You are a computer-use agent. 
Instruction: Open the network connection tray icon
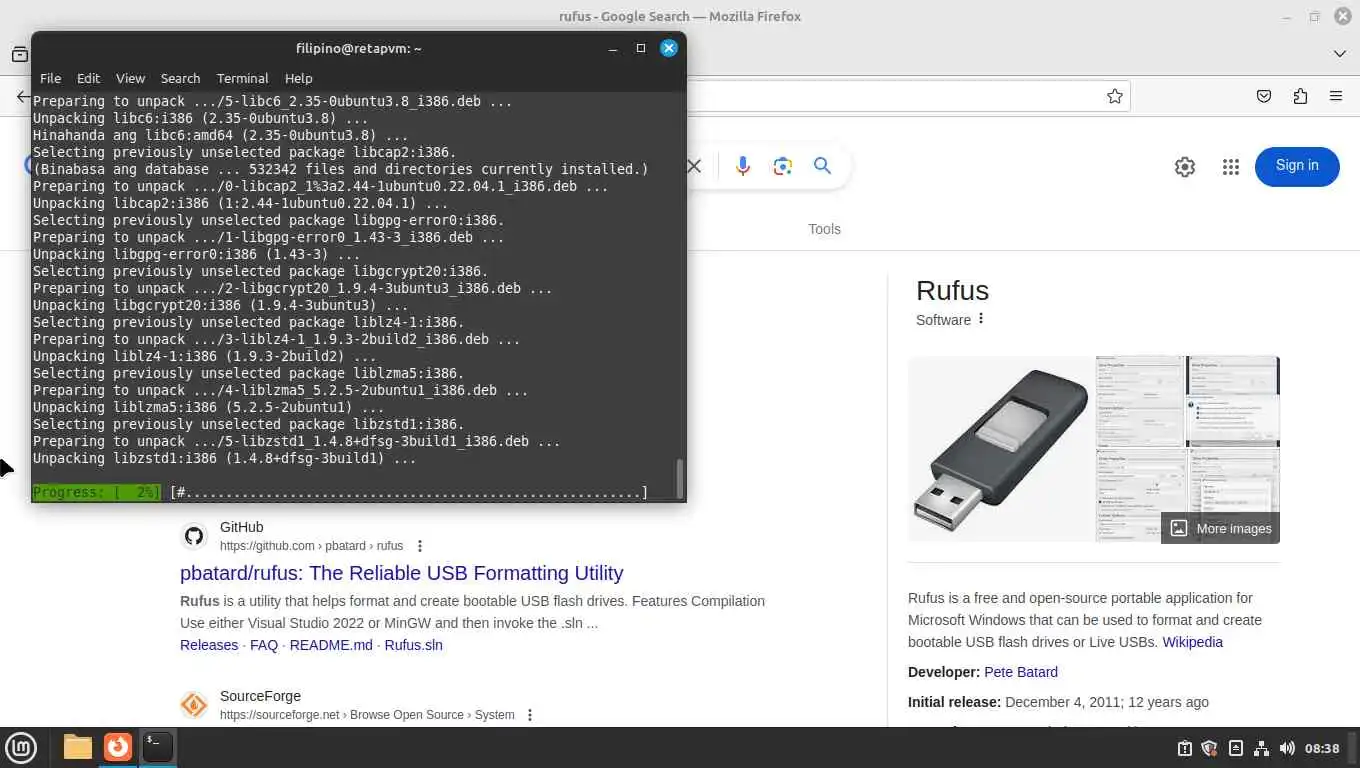(x=1261, y=748)
